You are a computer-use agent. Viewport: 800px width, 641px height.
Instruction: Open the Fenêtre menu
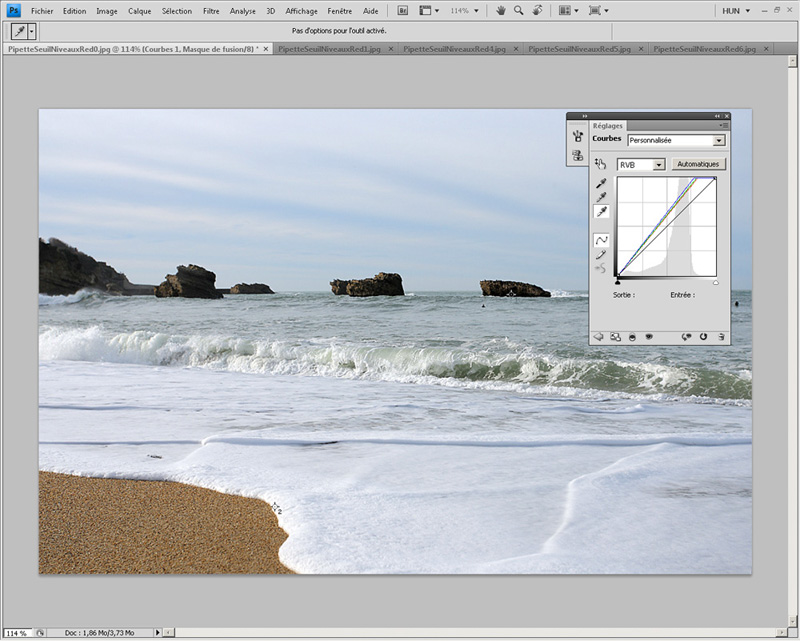(340, 11)
